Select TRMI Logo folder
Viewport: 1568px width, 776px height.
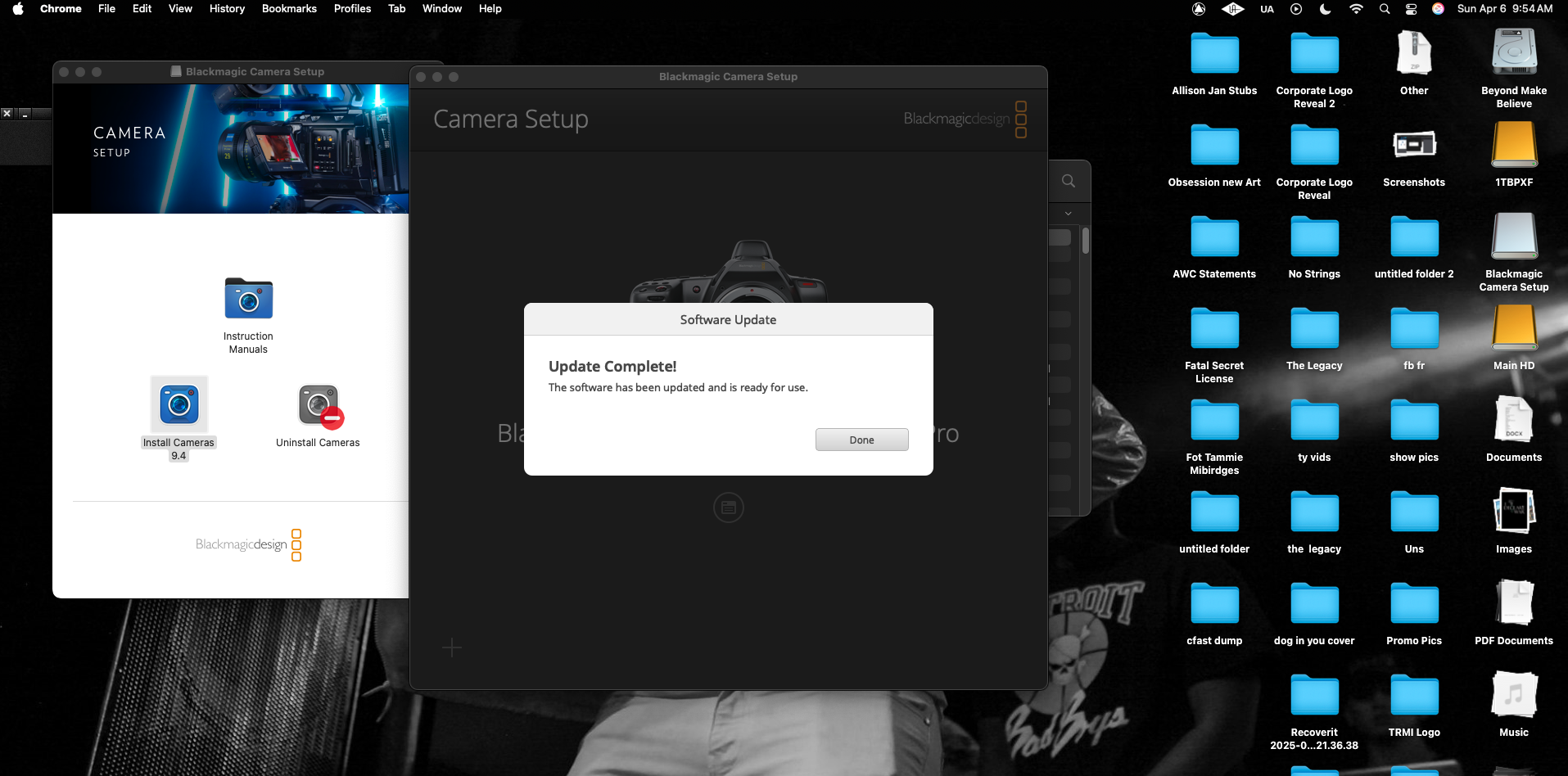[x=1414, y=696]
